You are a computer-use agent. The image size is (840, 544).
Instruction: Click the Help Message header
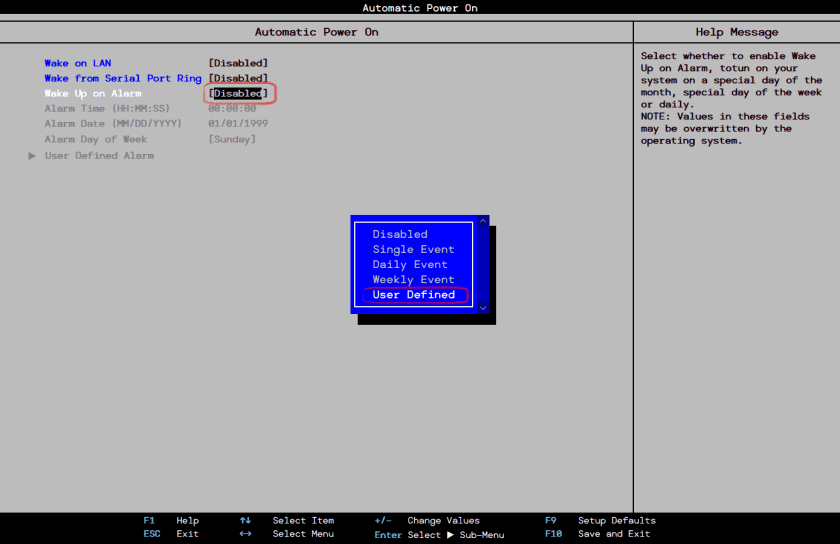coord(737,32)
